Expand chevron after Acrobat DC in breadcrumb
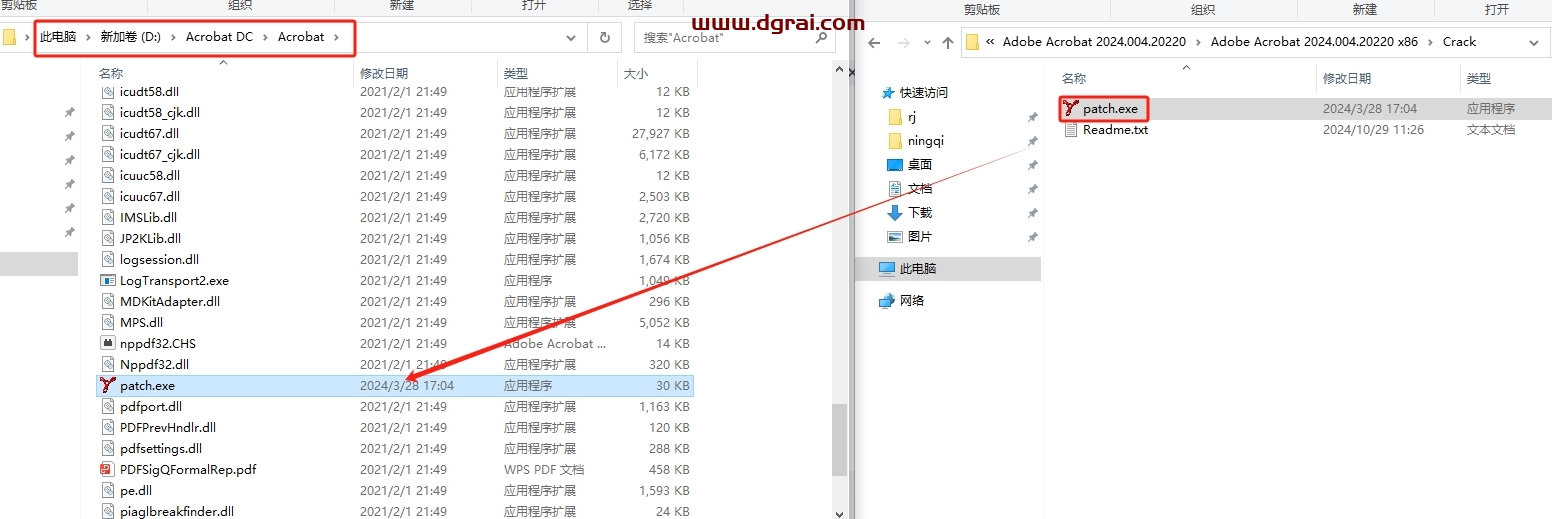This screenshot has width=1552, height=519. pyautogui.click(x=265, y=37)
